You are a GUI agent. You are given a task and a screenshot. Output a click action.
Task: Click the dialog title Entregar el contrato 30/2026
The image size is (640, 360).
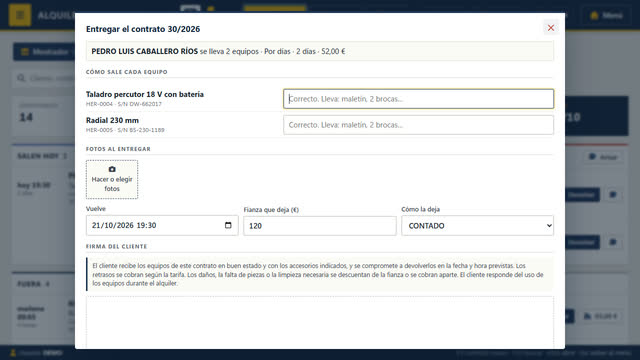click(143, 29)
